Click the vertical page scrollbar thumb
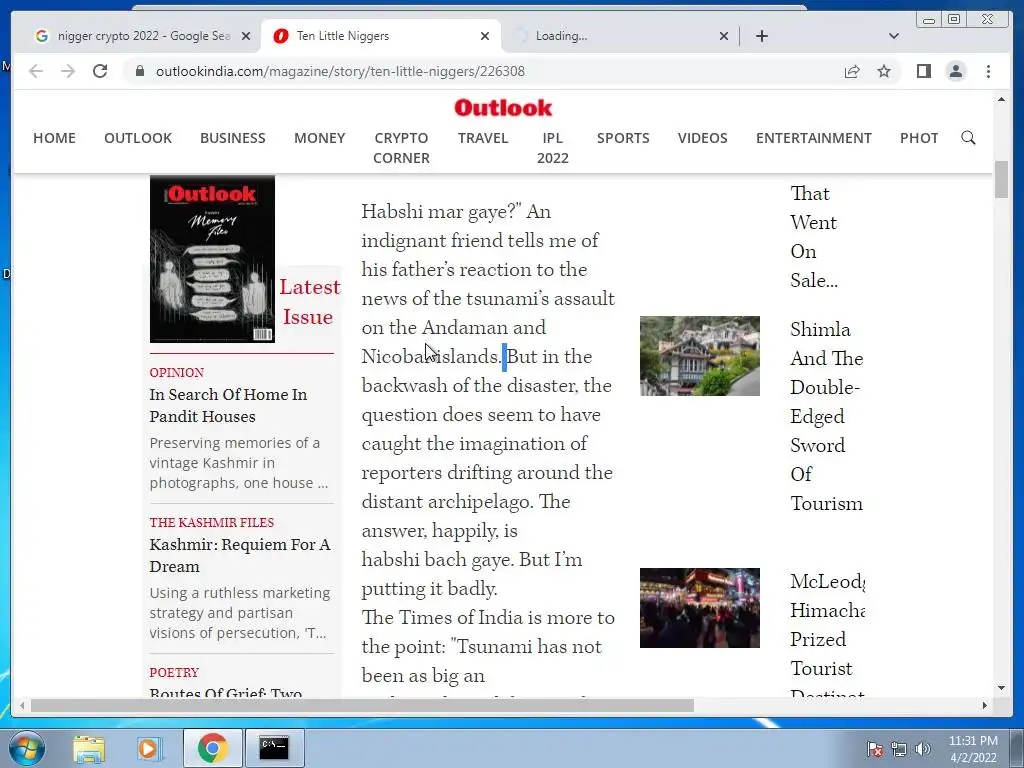Viewport: 1024px width, 768px height. (x=1001, y=179)
